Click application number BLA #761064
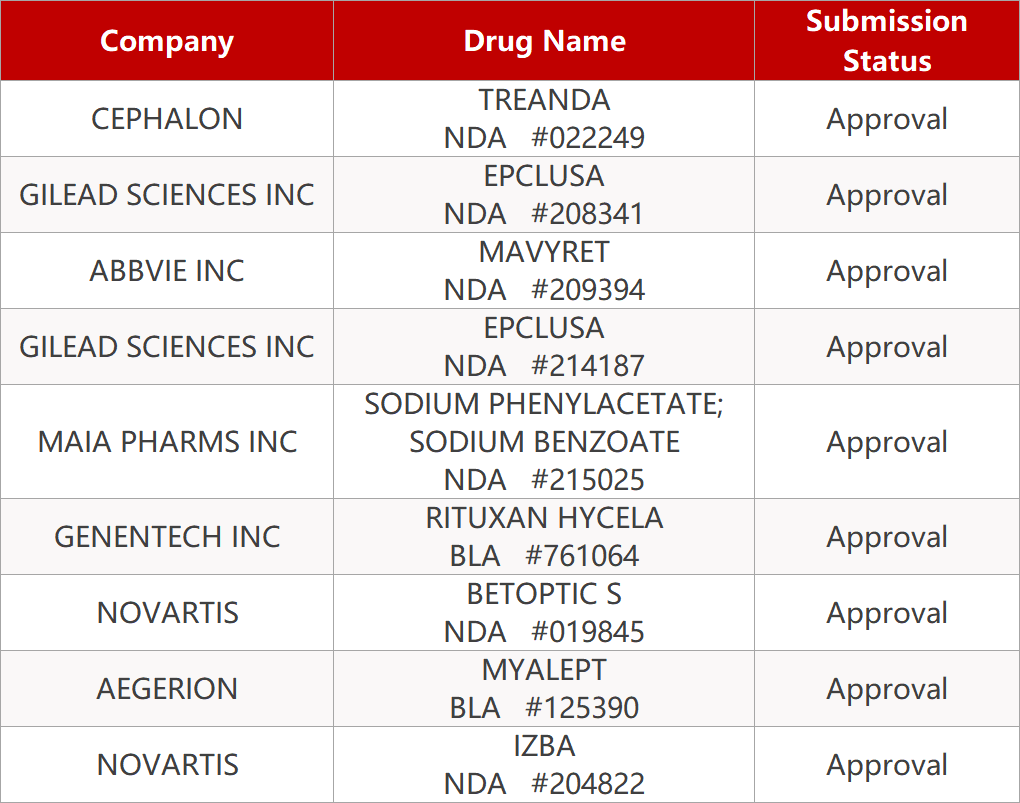 click(x=544, y=556)
